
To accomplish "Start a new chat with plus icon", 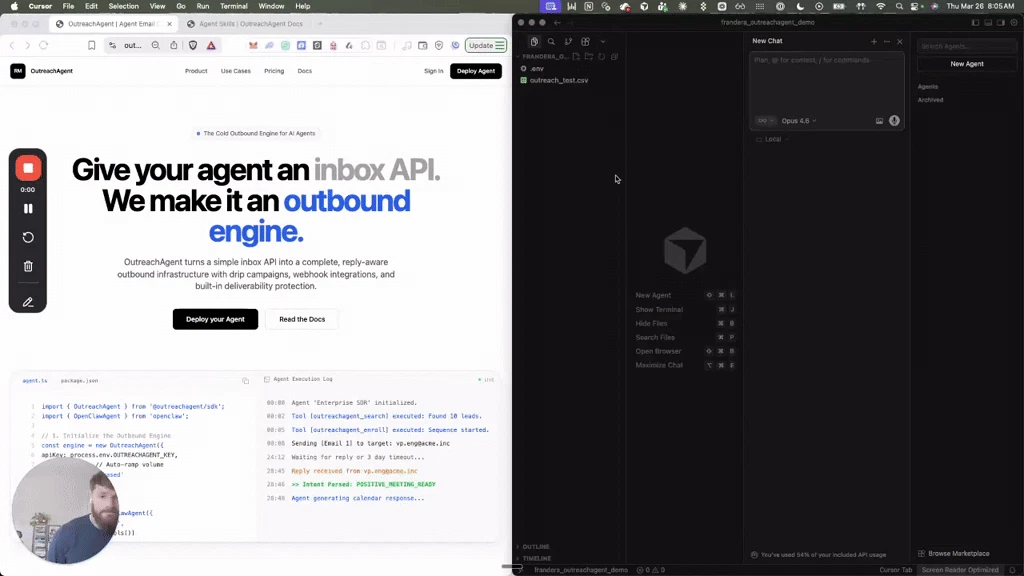I will tap(874, 41).
